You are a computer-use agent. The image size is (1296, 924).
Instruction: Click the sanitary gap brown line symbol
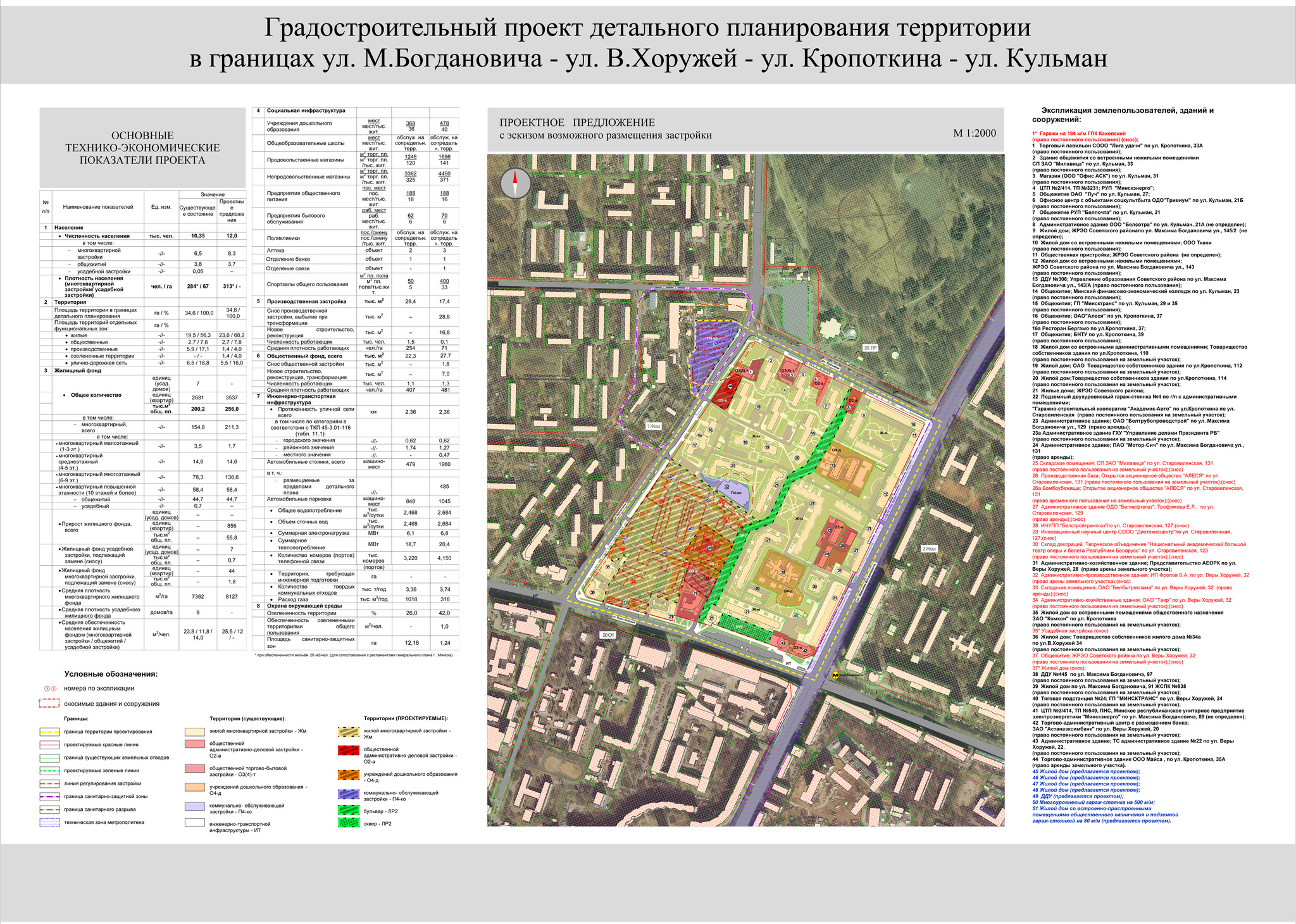[49, 809]
